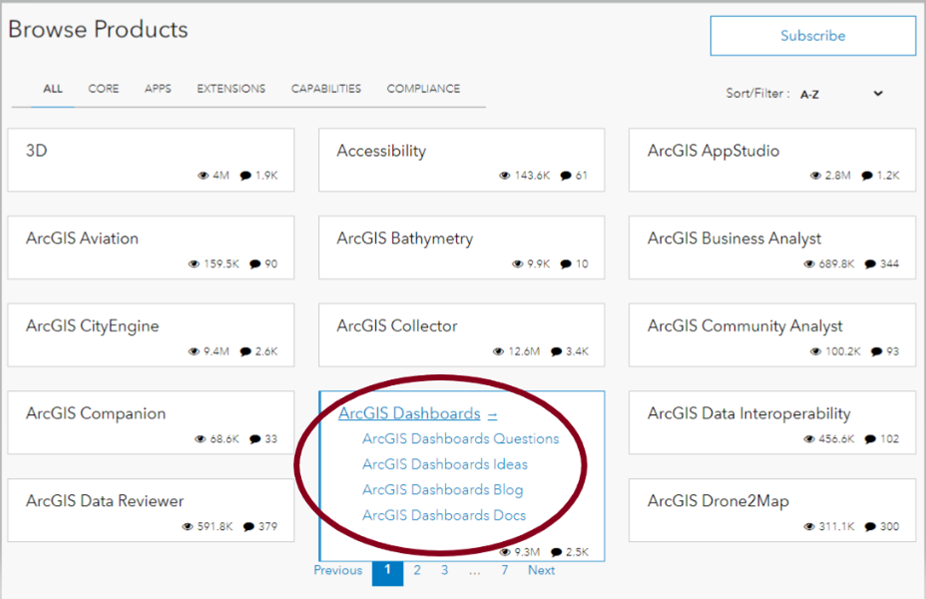Open the ArcGIS CityEngine card
Screen dimensions: 926x599
(151, 335)
